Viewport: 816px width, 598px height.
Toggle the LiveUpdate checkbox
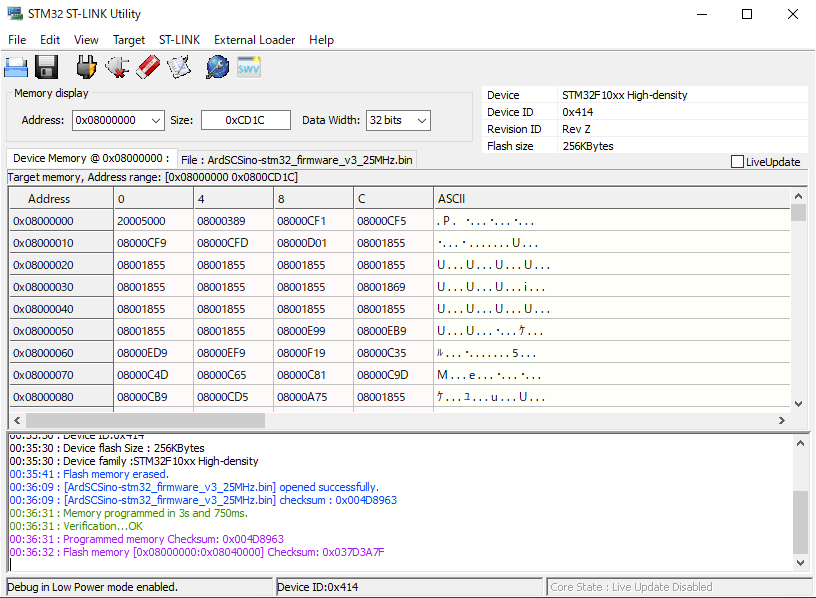coord(737,162)
